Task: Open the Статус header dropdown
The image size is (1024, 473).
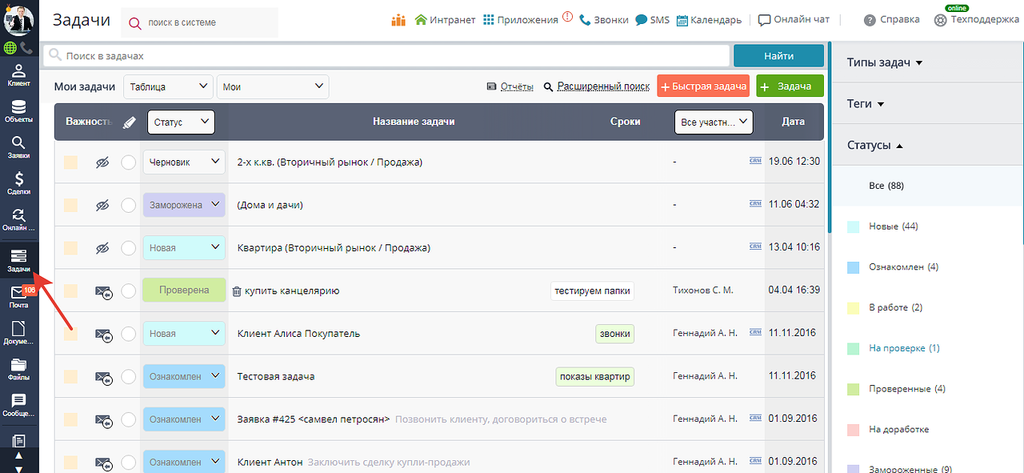Action: [x=181, y=122]
